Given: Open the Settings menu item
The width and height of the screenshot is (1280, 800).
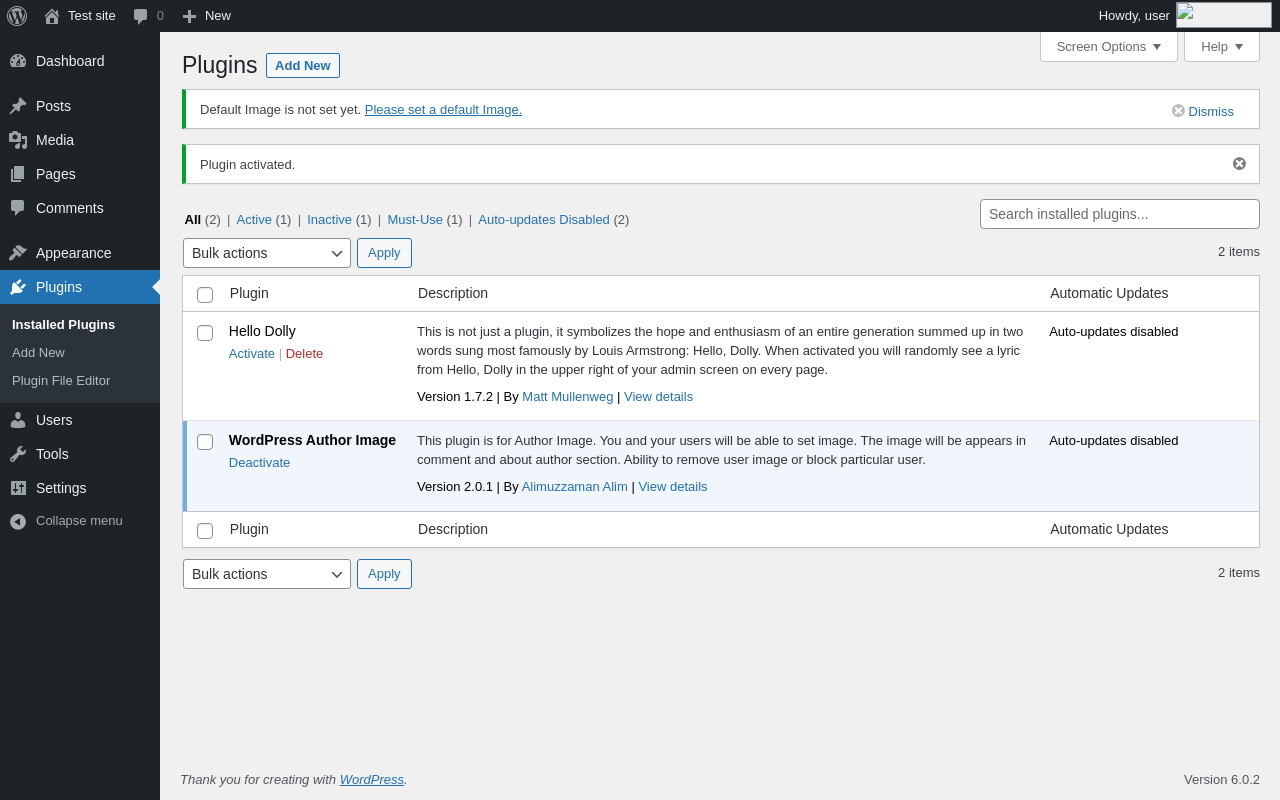Looking at the screenshot, I should 80,488.
